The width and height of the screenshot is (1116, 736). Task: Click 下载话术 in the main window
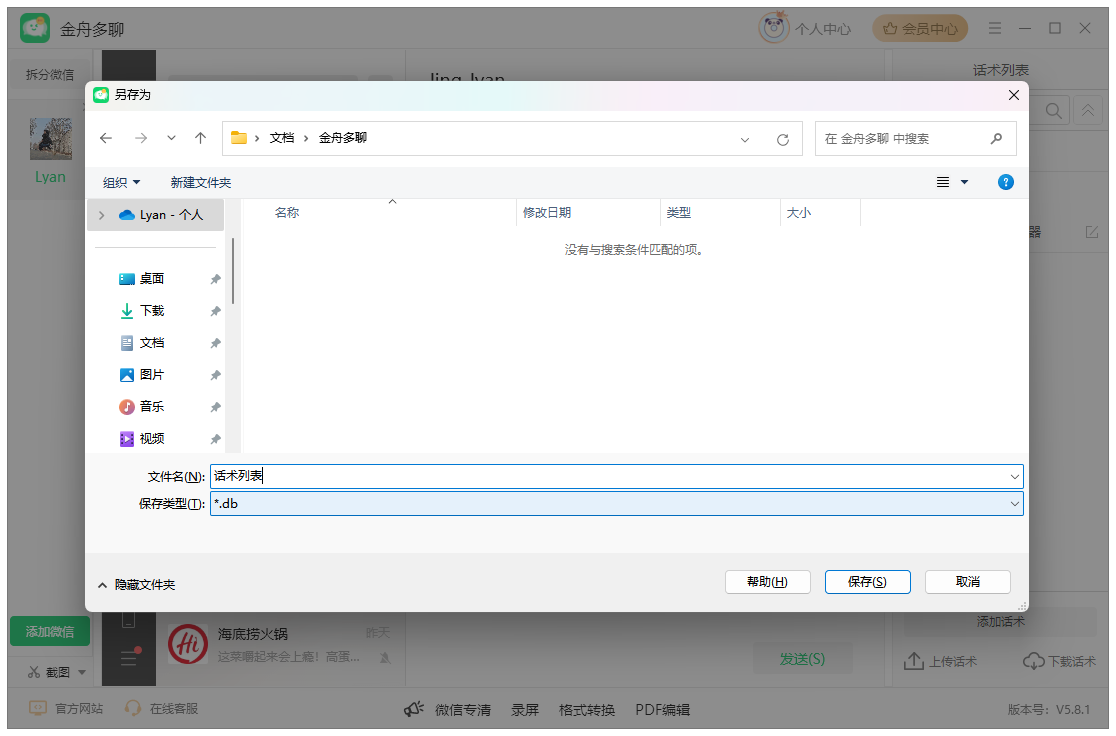[1059, 661]
